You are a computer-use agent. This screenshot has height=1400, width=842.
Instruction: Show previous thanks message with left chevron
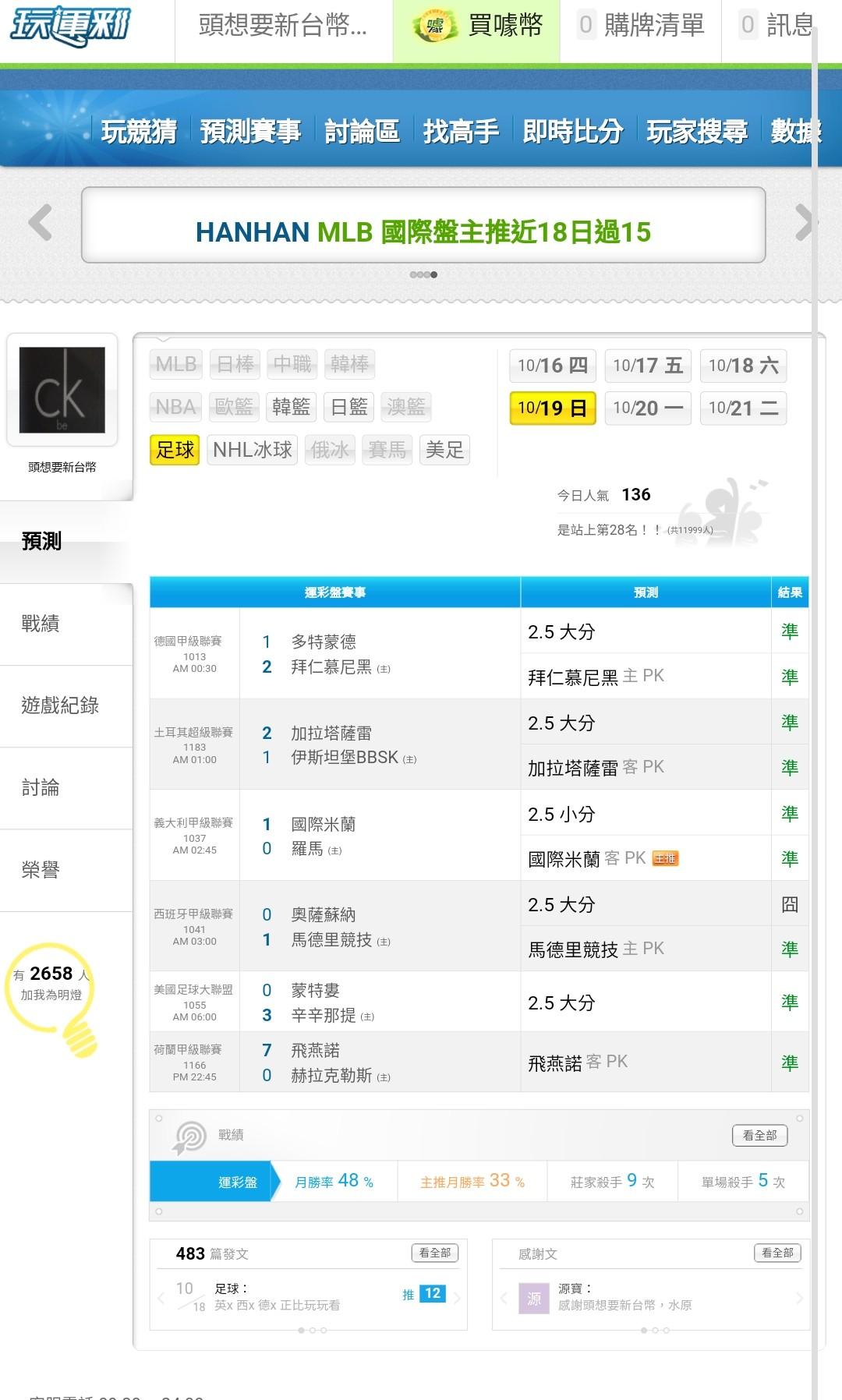click(504, 1298)
